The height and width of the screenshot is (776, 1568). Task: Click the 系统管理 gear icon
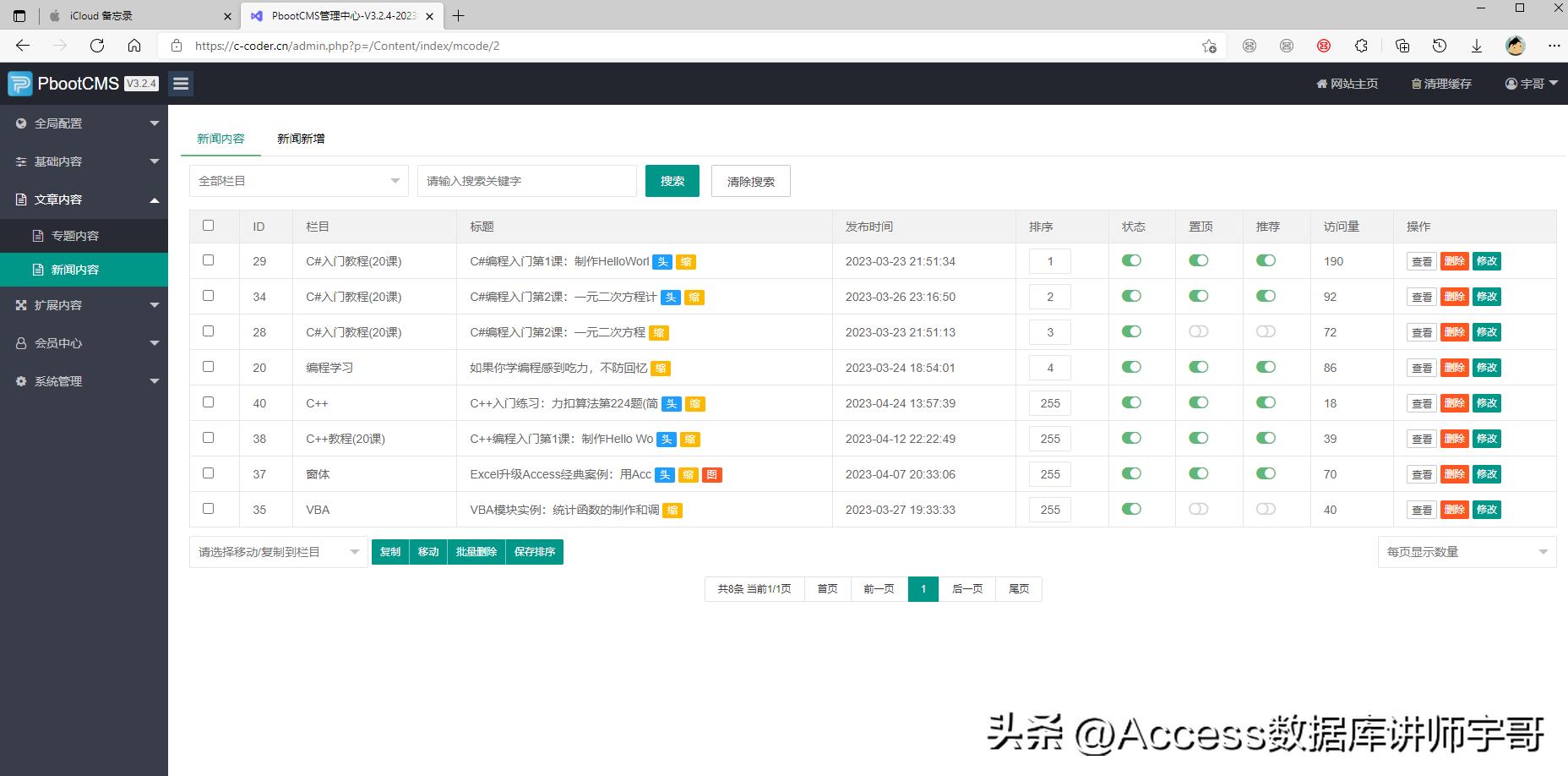click(20, 381)
